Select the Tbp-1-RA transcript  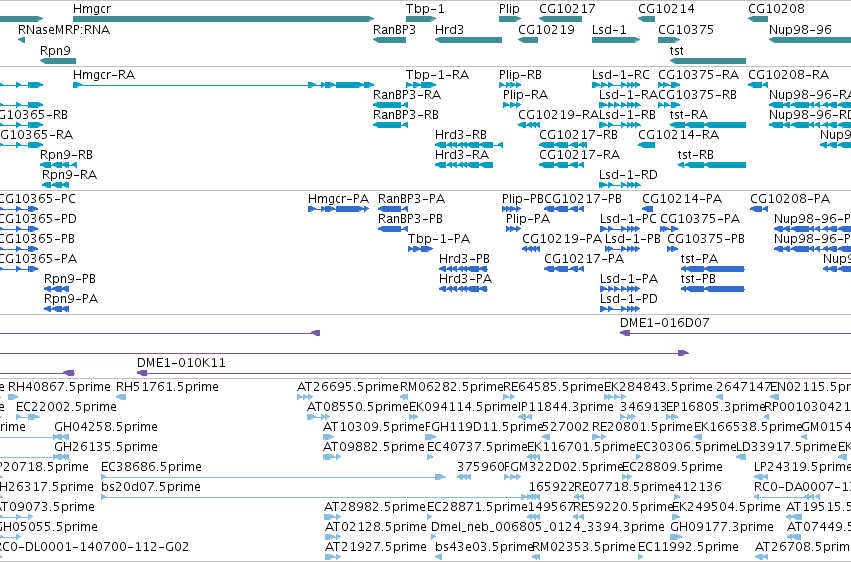(421, 85)
